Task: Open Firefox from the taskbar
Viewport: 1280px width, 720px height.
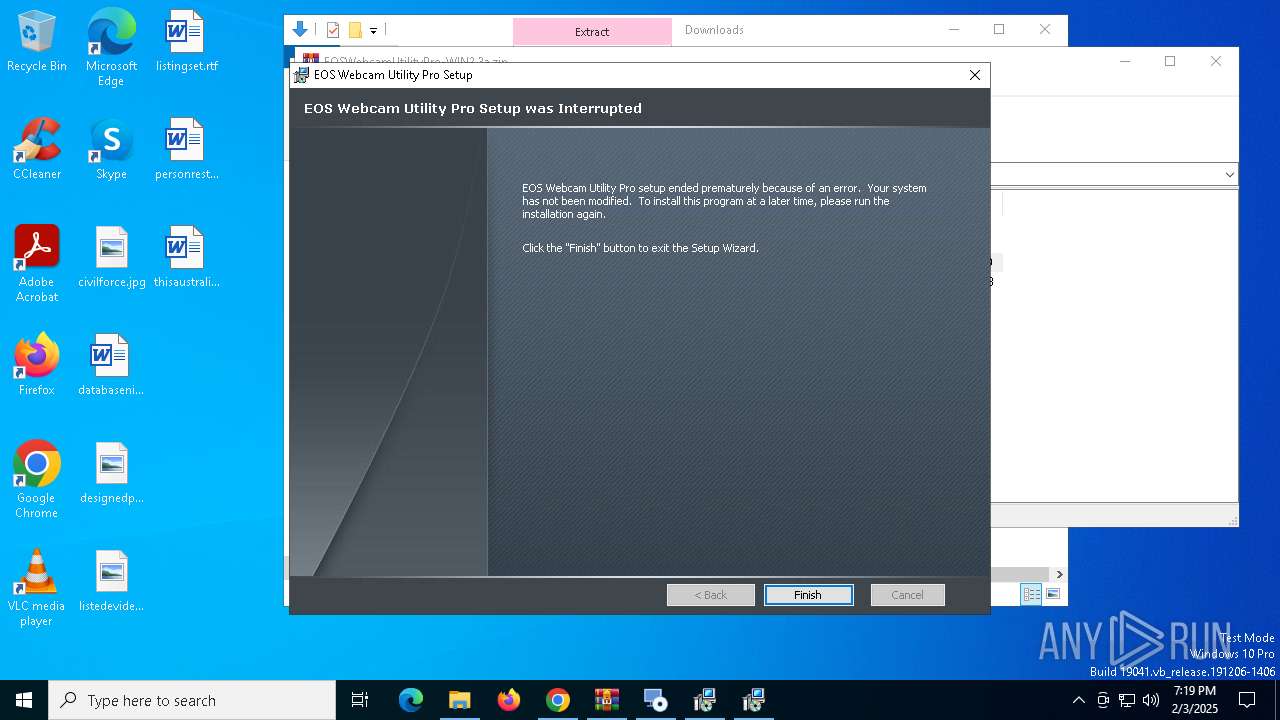Action: pos(509,700)
